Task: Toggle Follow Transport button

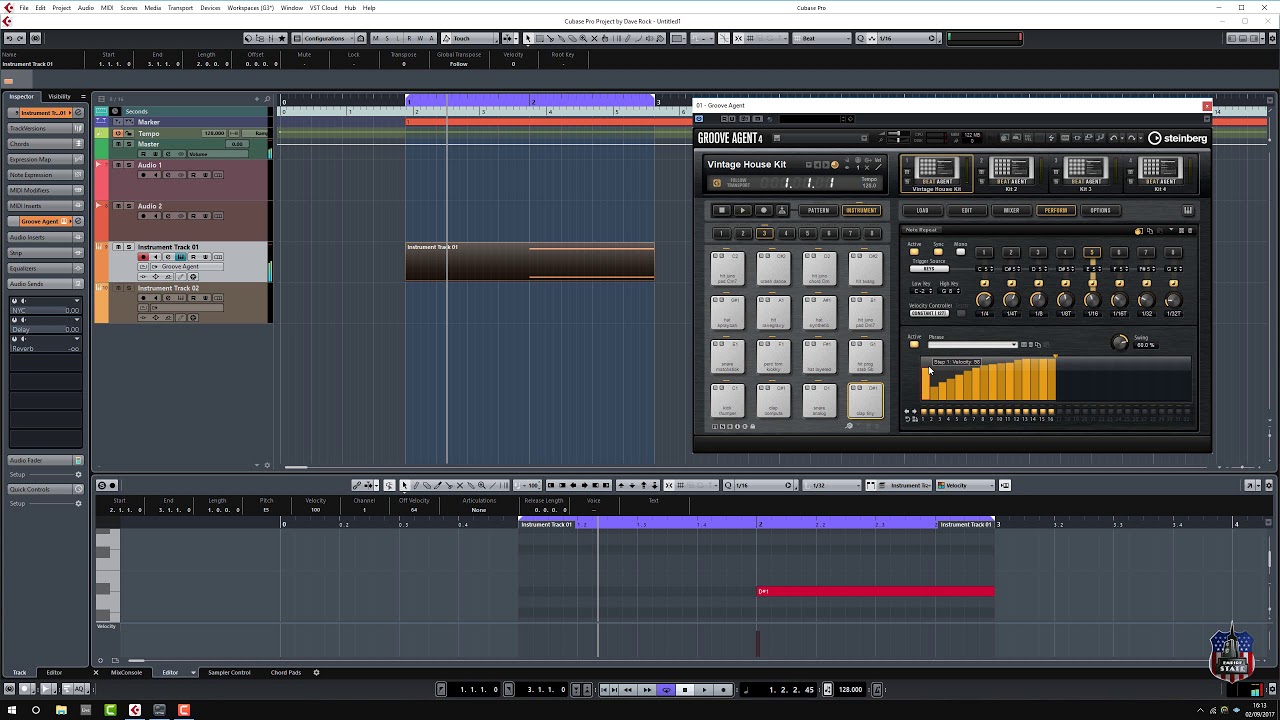Action: point(716,183)
